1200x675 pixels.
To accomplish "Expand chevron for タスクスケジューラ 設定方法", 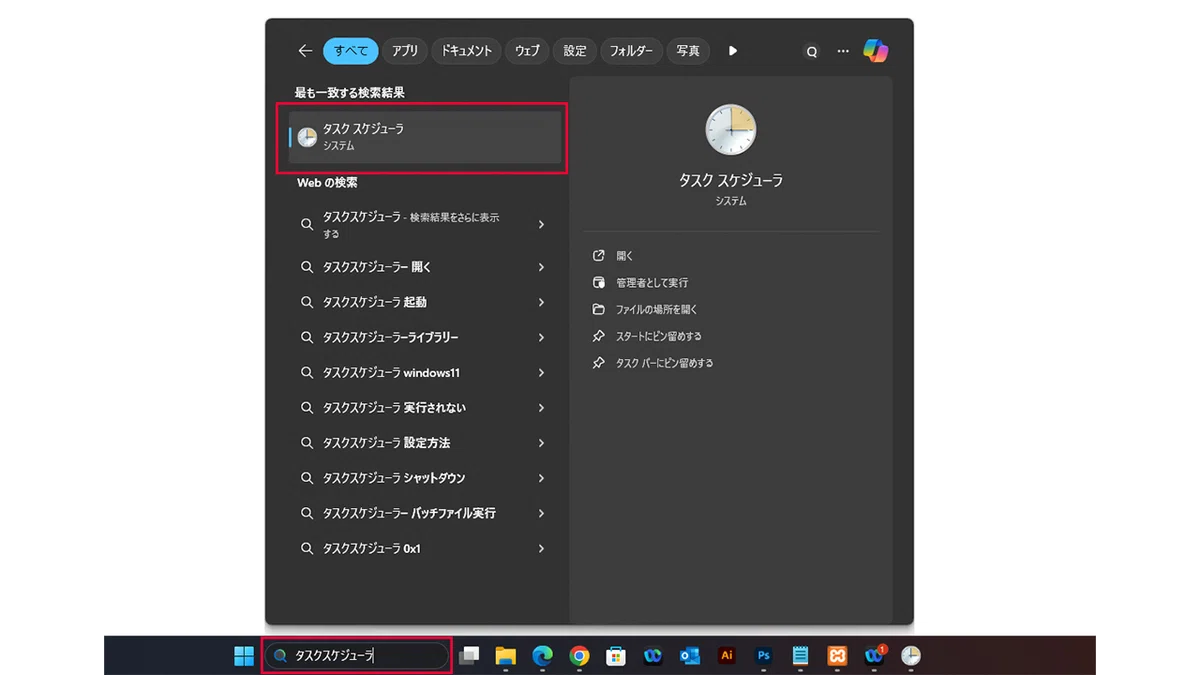I will pyautogui.click(x=541, y=443).
